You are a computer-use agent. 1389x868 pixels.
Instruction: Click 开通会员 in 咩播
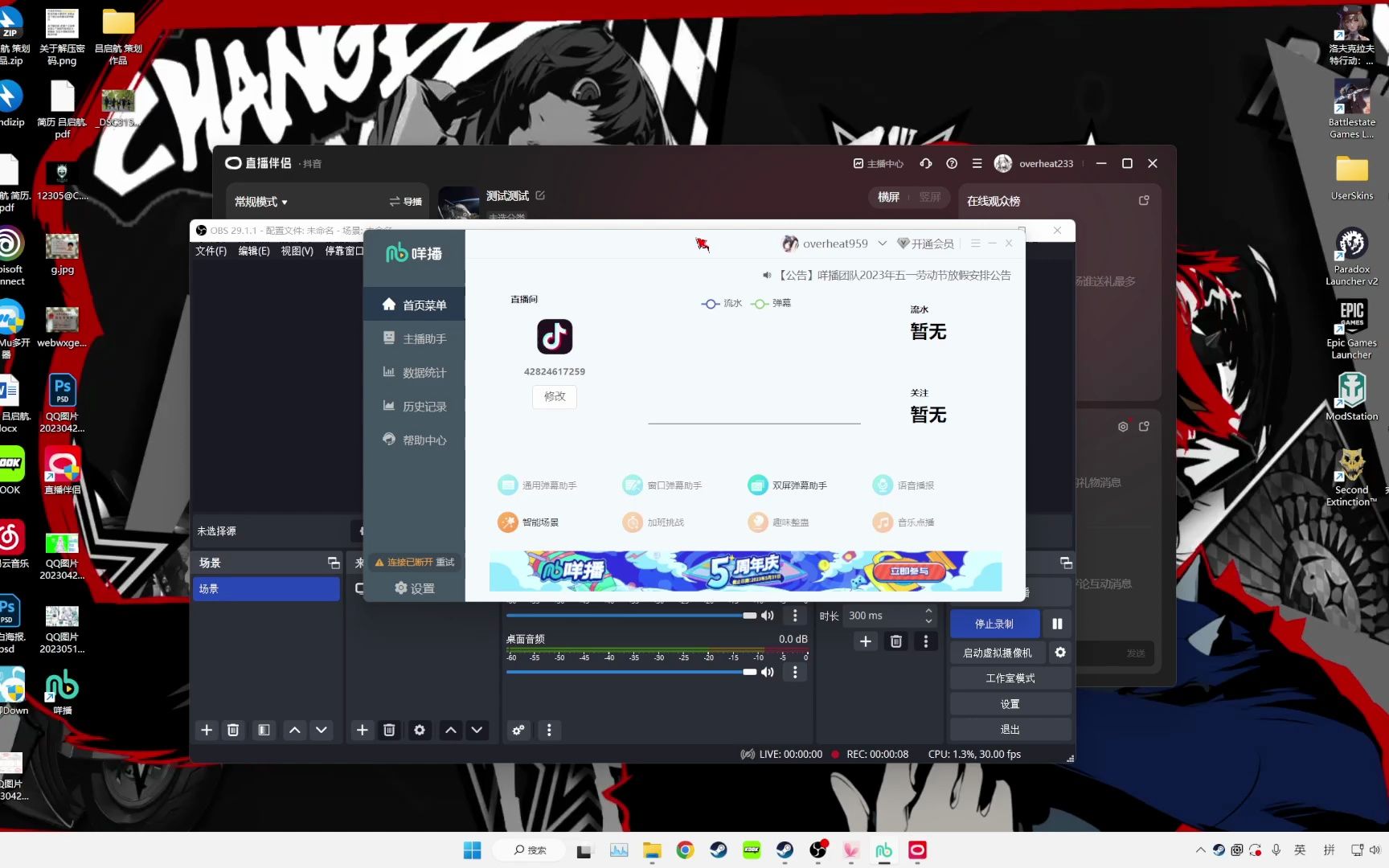(x=926, y=244)
